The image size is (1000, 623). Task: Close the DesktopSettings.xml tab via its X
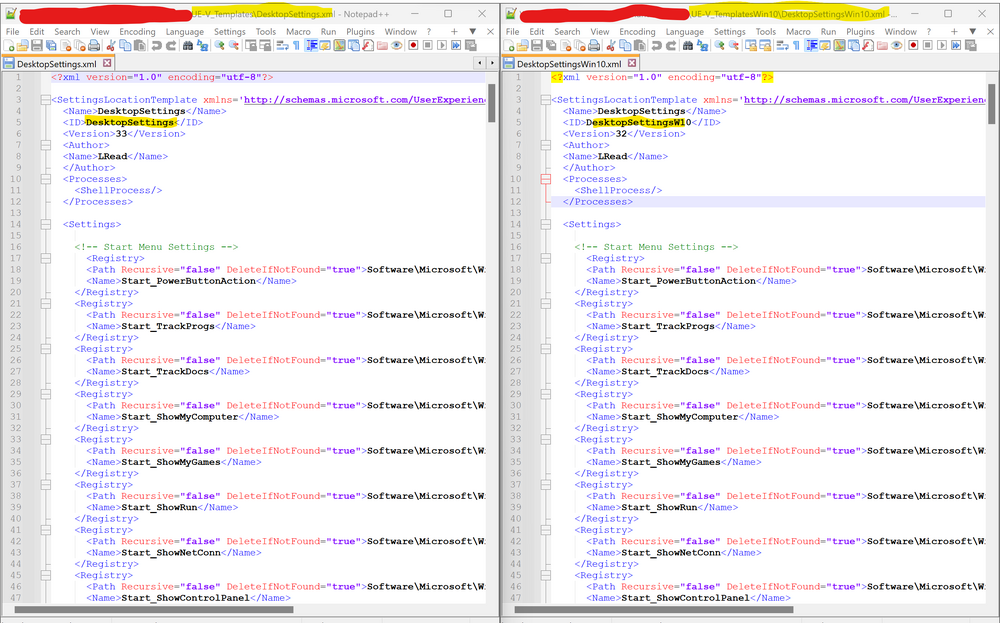coord(107,63)
